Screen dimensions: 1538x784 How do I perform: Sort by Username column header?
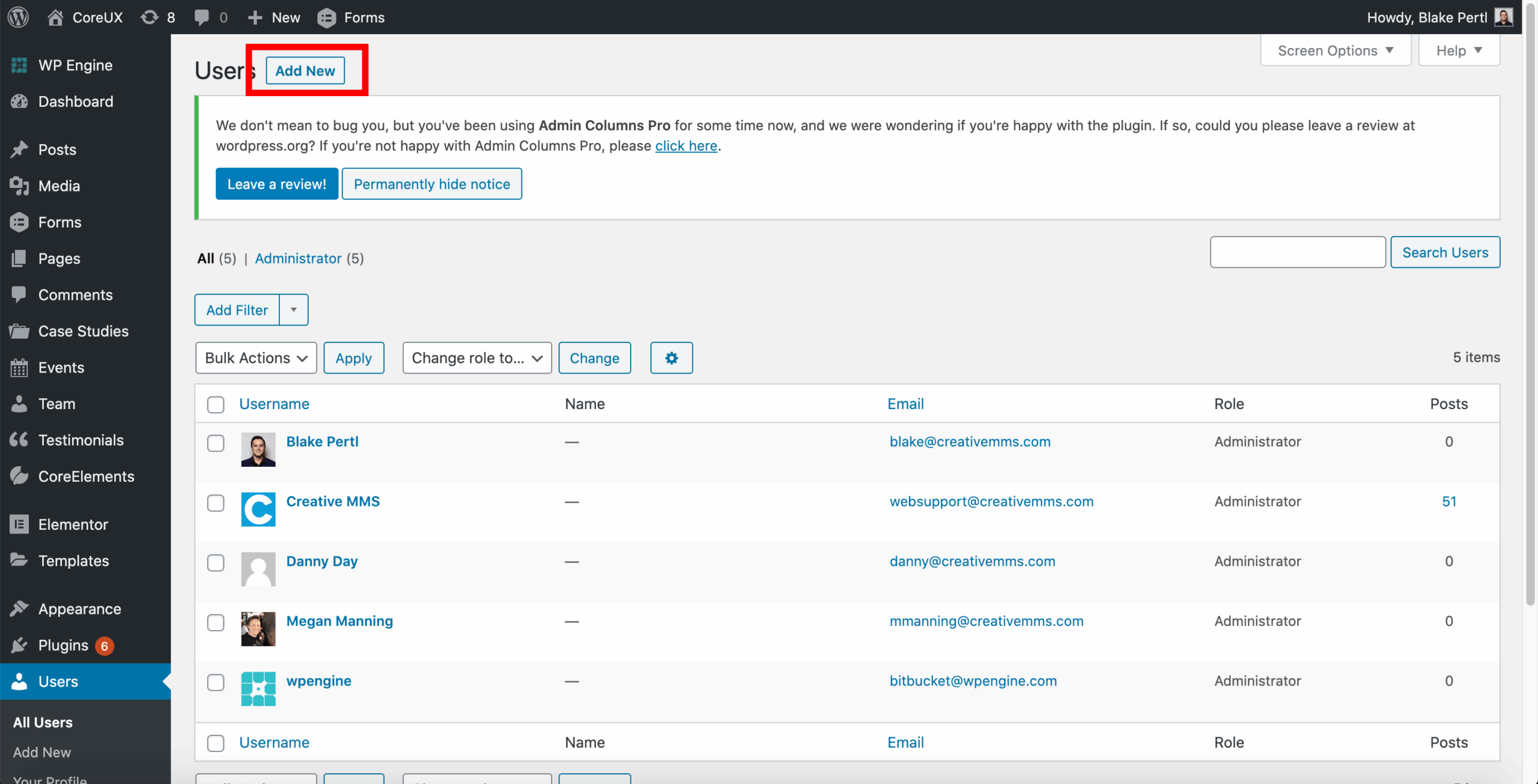[275, 404]
